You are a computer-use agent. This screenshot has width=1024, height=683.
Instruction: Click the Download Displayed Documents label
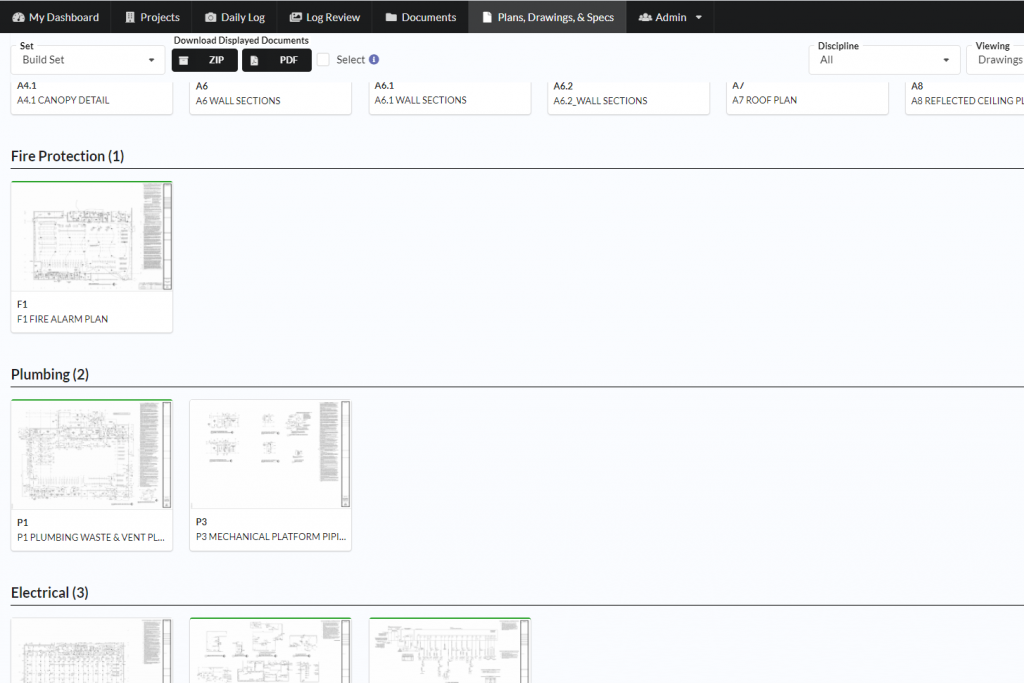pos(241,40)
